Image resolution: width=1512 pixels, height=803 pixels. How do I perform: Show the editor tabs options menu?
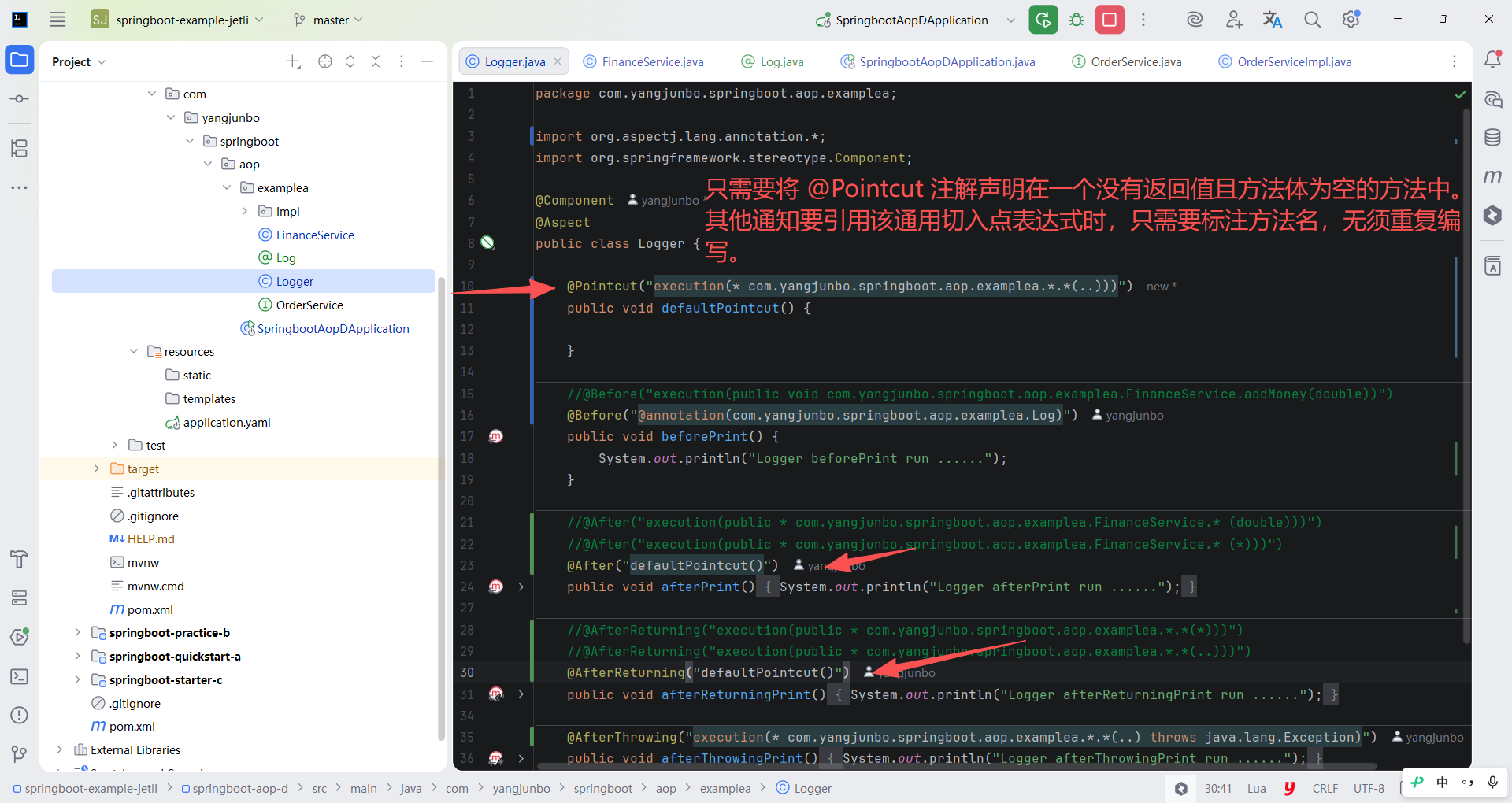(1455, 61)
